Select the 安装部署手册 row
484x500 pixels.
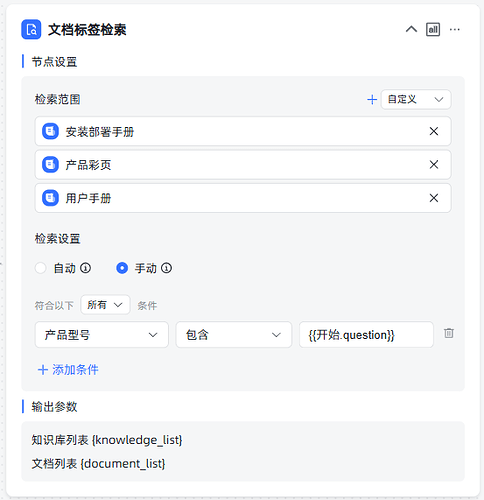coord(243,131)
